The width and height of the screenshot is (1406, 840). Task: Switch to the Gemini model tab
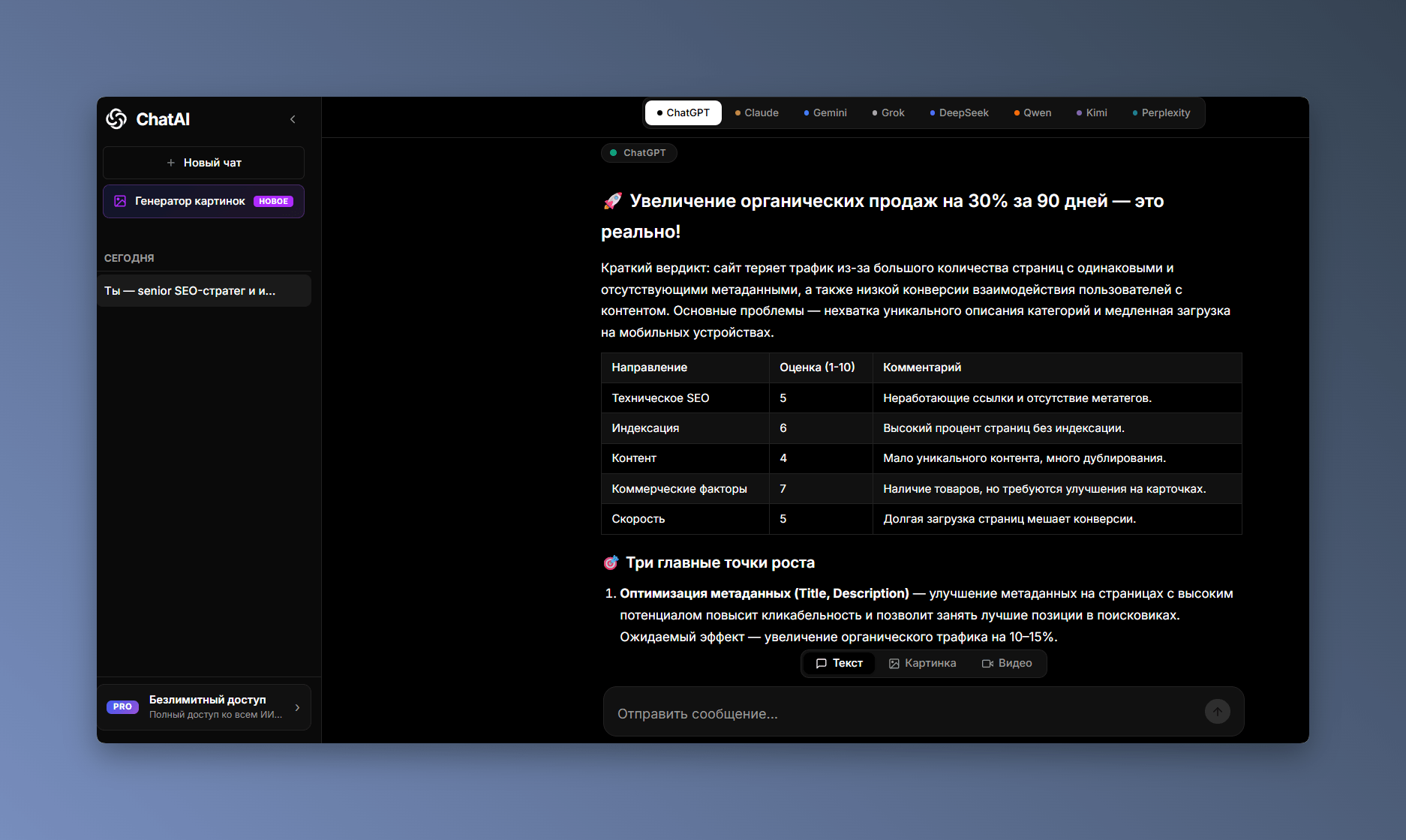tap(825, 112)
